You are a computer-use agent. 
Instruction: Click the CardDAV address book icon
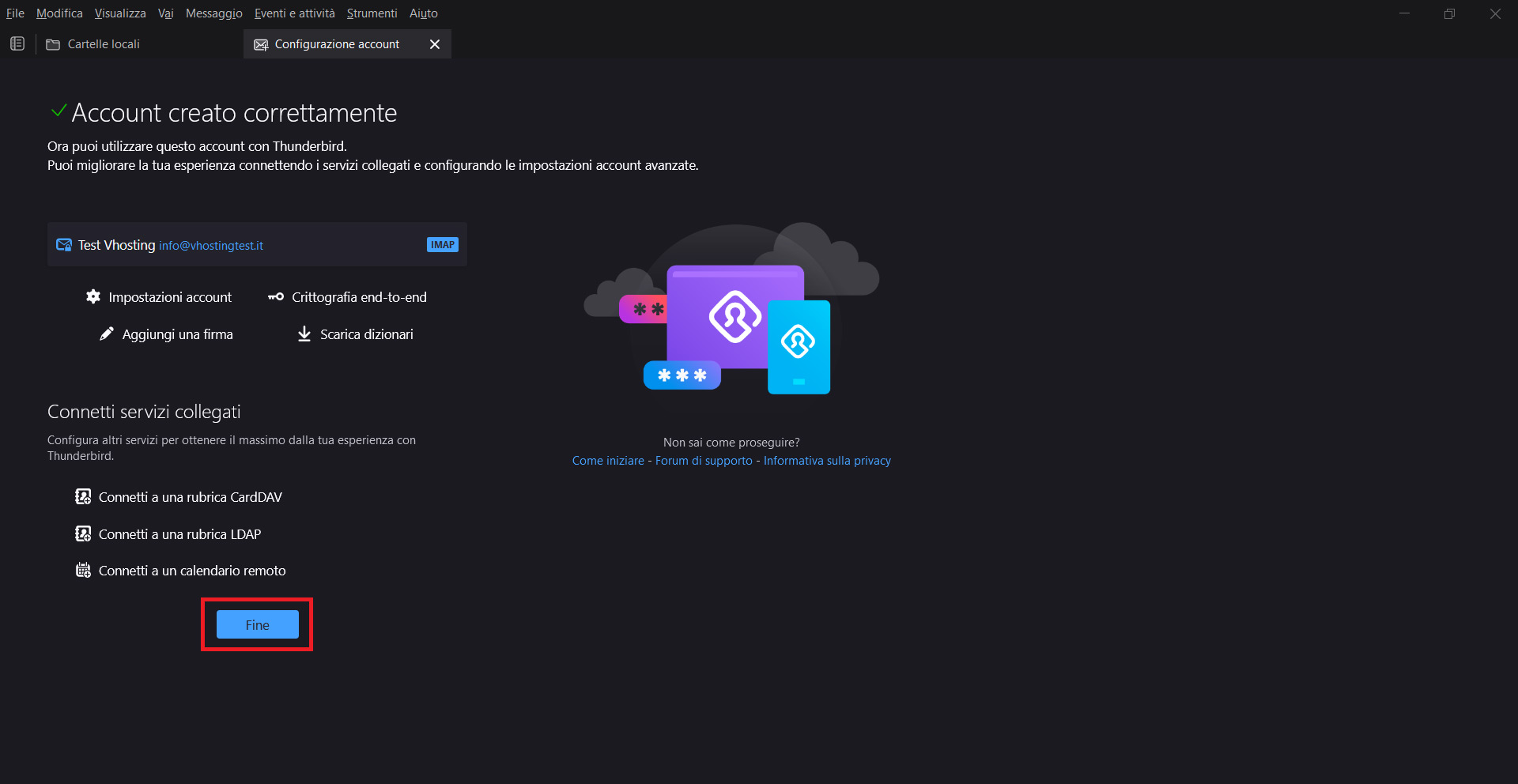(83, 496)
